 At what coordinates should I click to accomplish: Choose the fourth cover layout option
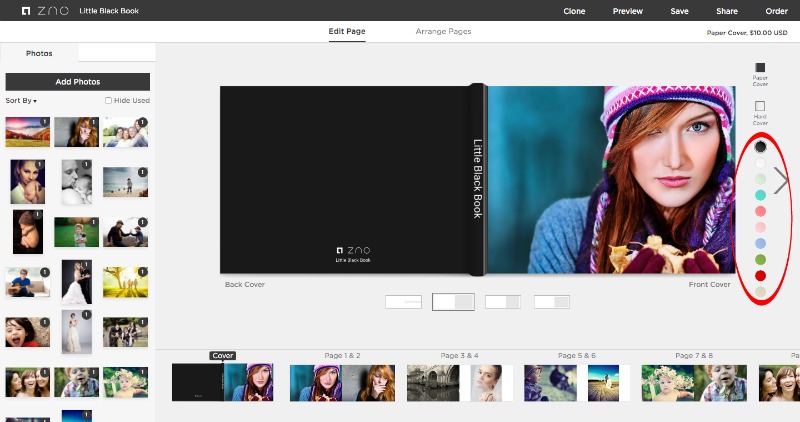pos(552,302)
